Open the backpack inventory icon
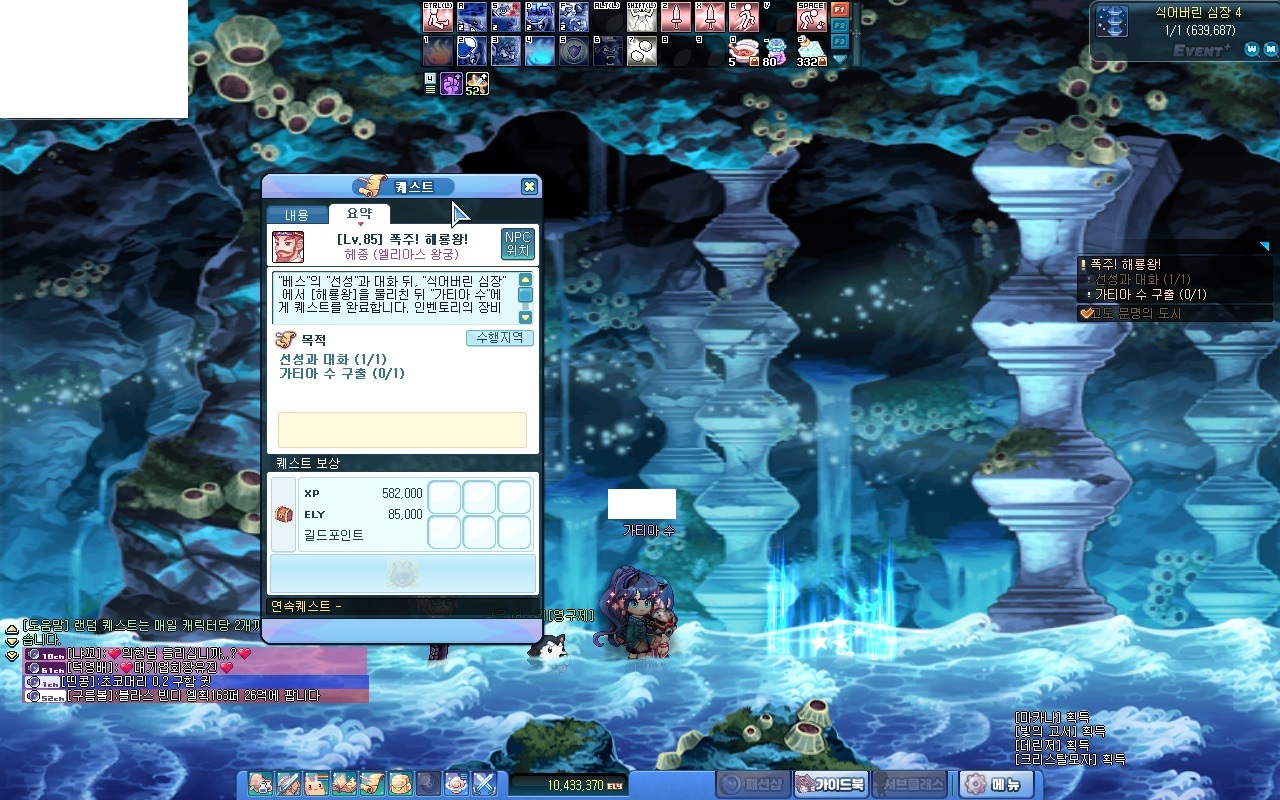Viewport: 1280px width, 800px height. pyautogui.click(x=400, y=784)
